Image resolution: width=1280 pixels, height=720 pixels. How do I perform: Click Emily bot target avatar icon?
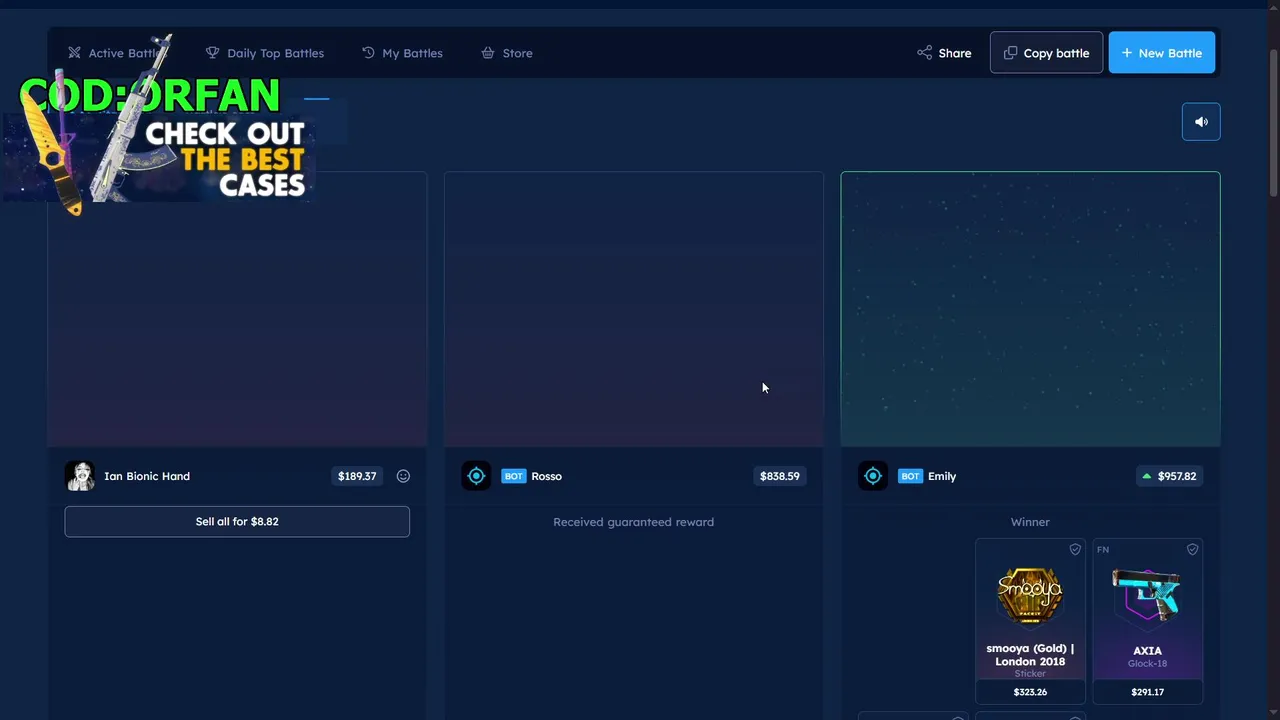(x=873, y=476)
